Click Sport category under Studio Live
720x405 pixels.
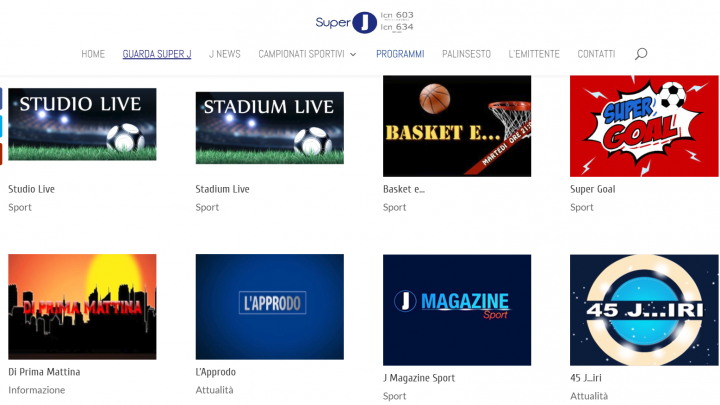20,208
